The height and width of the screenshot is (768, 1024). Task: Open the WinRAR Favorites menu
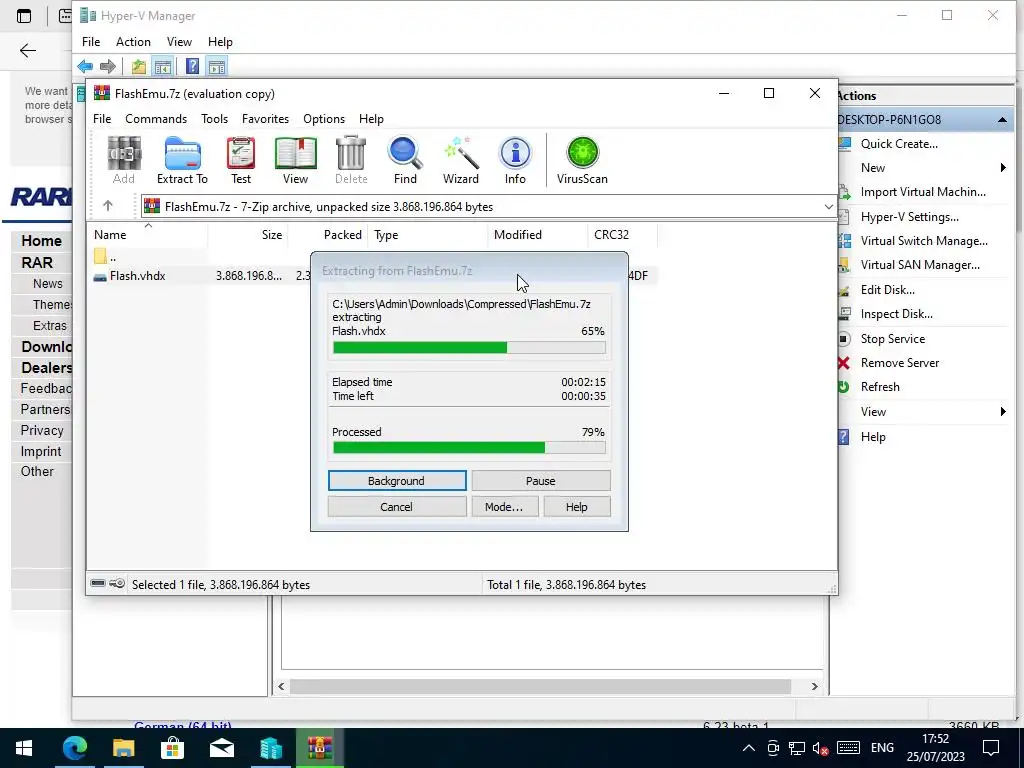click(x=265, y=119)
